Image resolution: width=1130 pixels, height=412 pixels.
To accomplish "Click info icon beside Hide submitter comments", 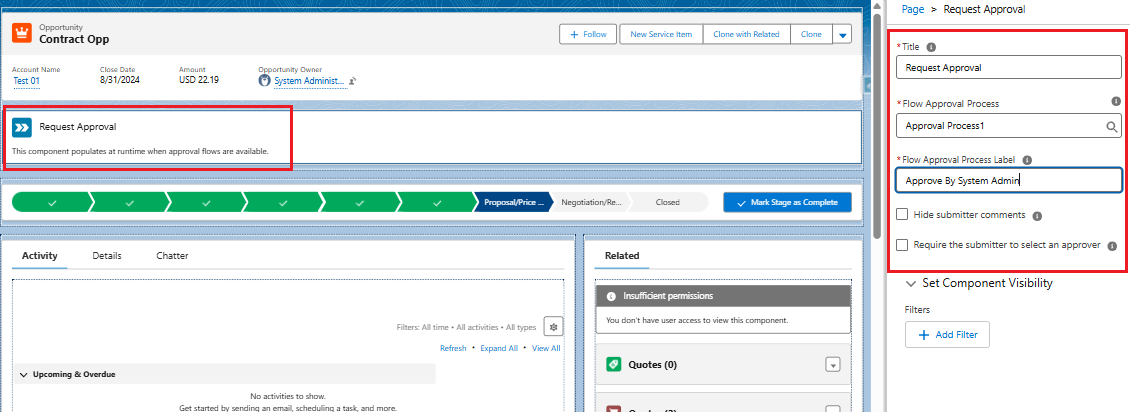I will [1037, 215].
